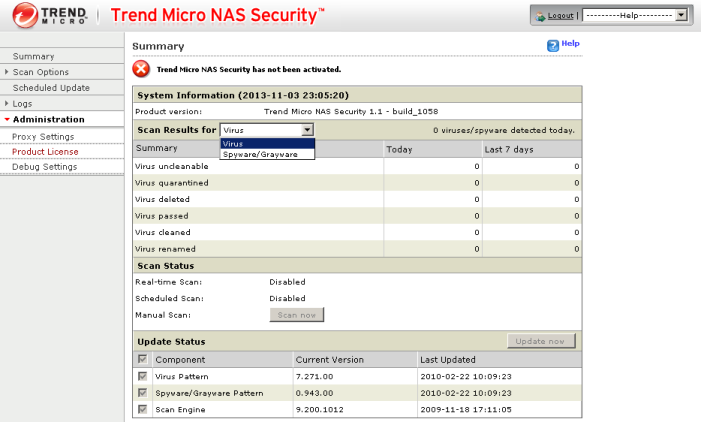
Task: Click the Today column header
Action: (399, 149)
